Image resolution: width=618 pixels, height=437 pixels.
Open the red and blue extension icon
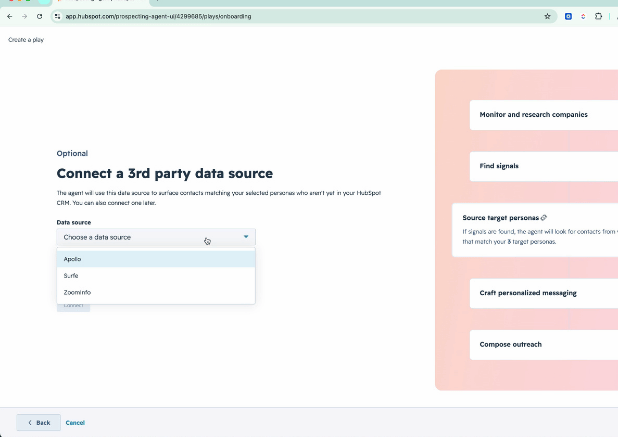583,16
